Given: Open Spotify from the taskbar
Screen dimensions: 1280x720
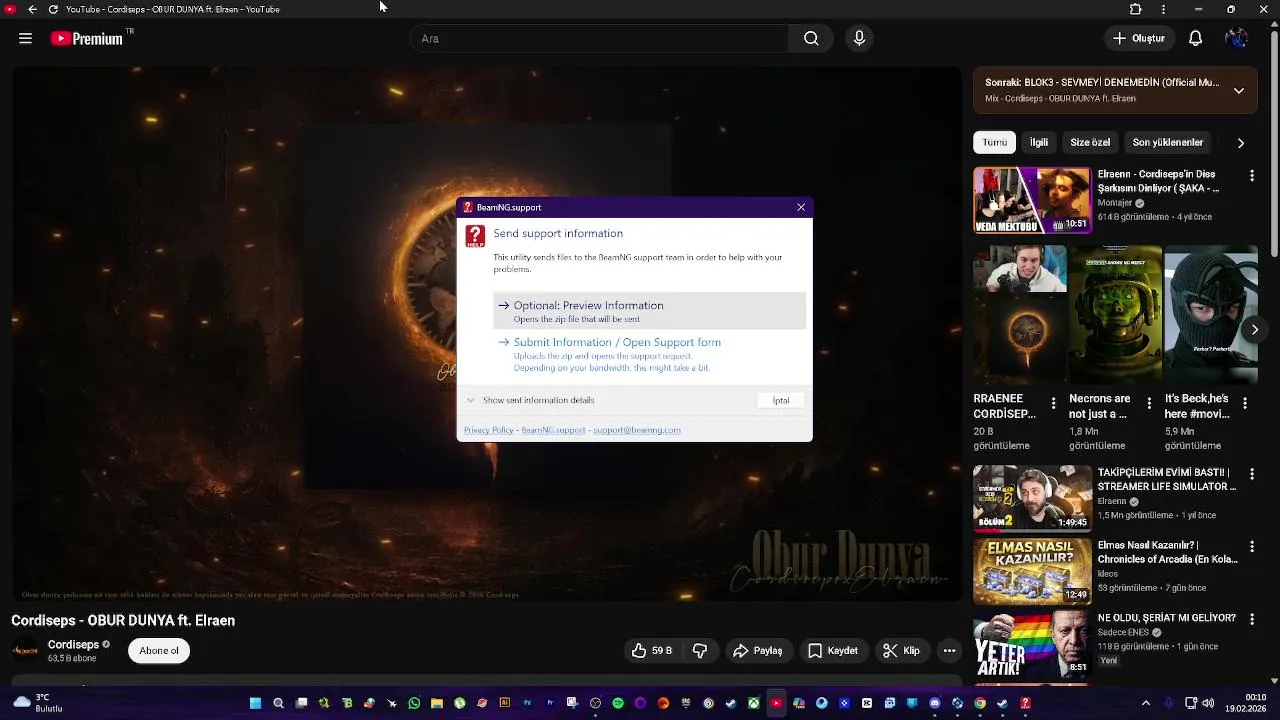Looking at the screenshot, I should pyautogui.click(x=618, y=703).
